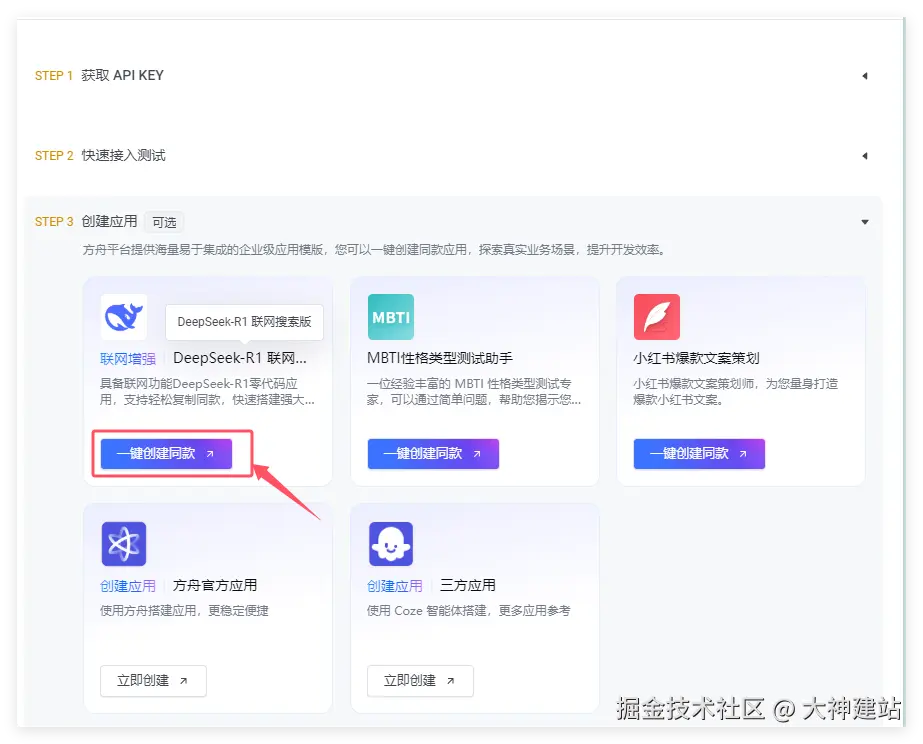Expand the STEP 1 获取 API KEY section

tap(867, 75)
